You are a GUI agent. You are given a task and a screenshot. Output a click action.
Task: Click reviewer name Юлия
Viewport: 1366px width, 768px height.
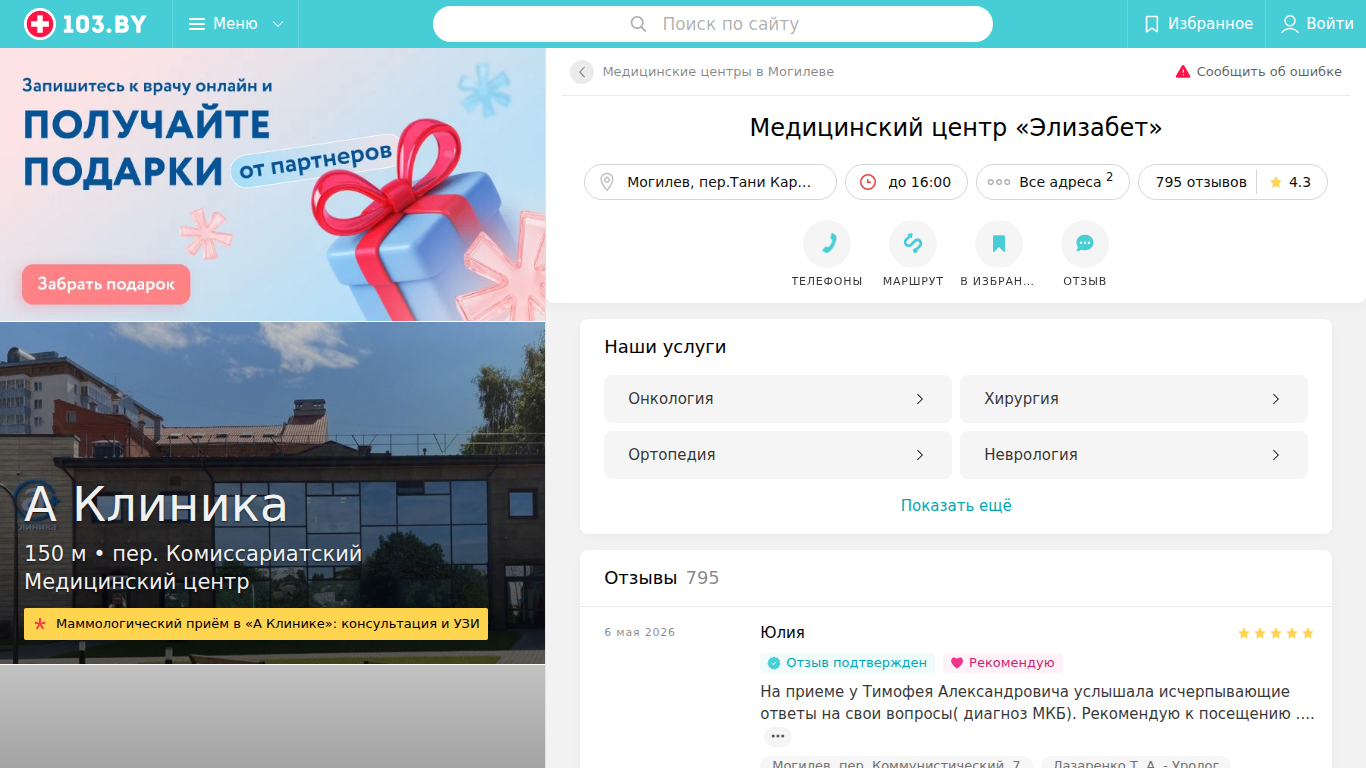coord(782,633)
